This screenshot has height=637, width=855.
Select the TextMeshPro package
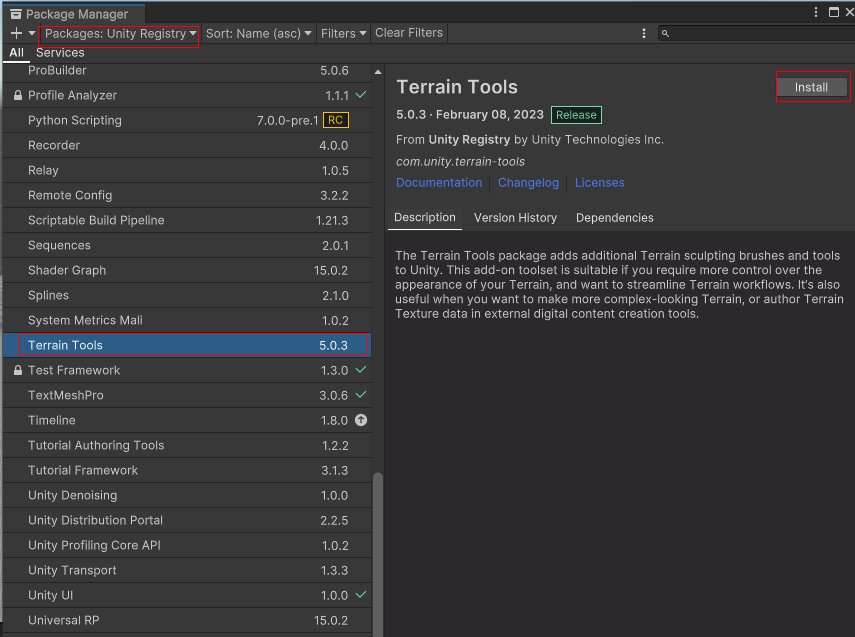point(187,395)
